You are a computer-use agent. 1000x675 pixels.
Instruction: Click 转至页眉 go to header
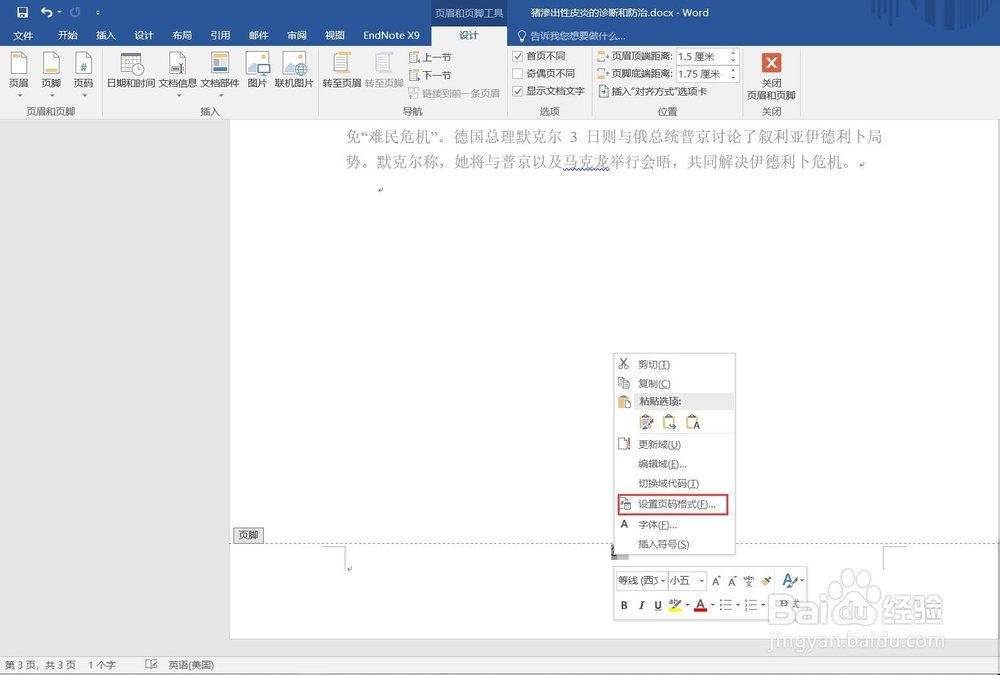coord(342,70)
